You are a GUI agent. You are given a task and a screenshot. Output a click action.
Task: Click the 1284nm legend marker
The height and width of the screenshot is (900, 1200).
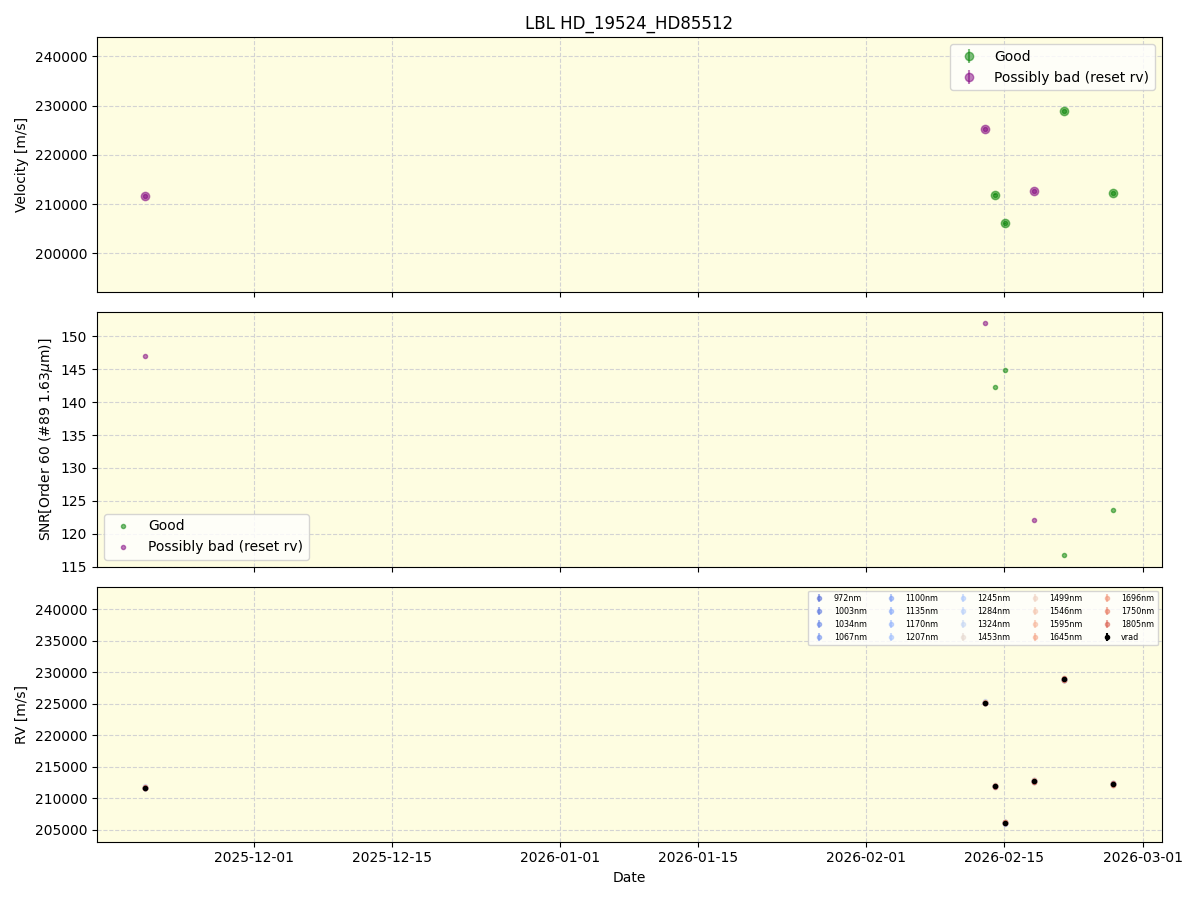[x=963, y=611]
